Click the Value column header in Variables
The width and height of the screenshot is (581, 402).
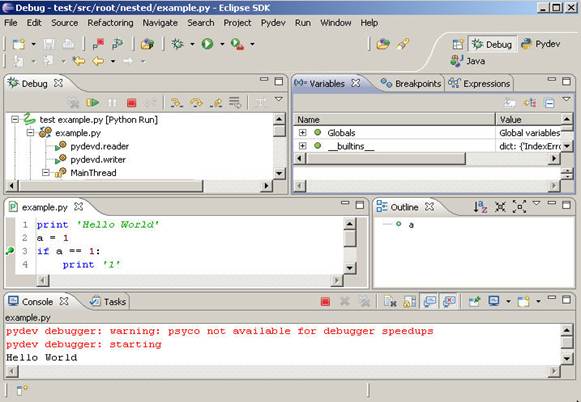[x=529, y=120]
